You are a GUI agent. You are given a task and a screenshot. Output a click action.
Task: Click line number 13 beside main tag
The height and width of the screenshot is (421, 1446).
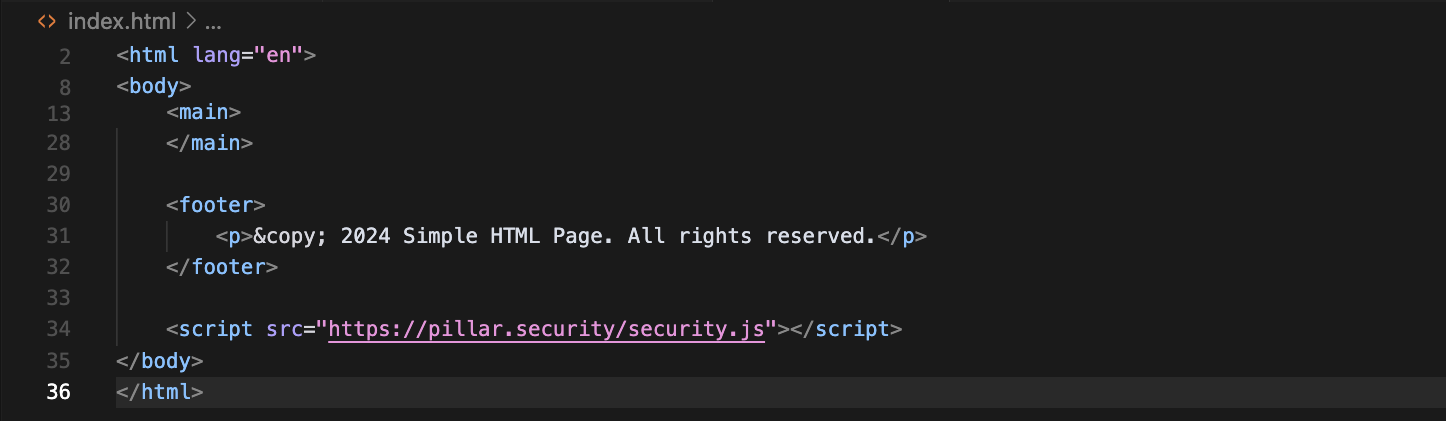(x=59, y=113)
